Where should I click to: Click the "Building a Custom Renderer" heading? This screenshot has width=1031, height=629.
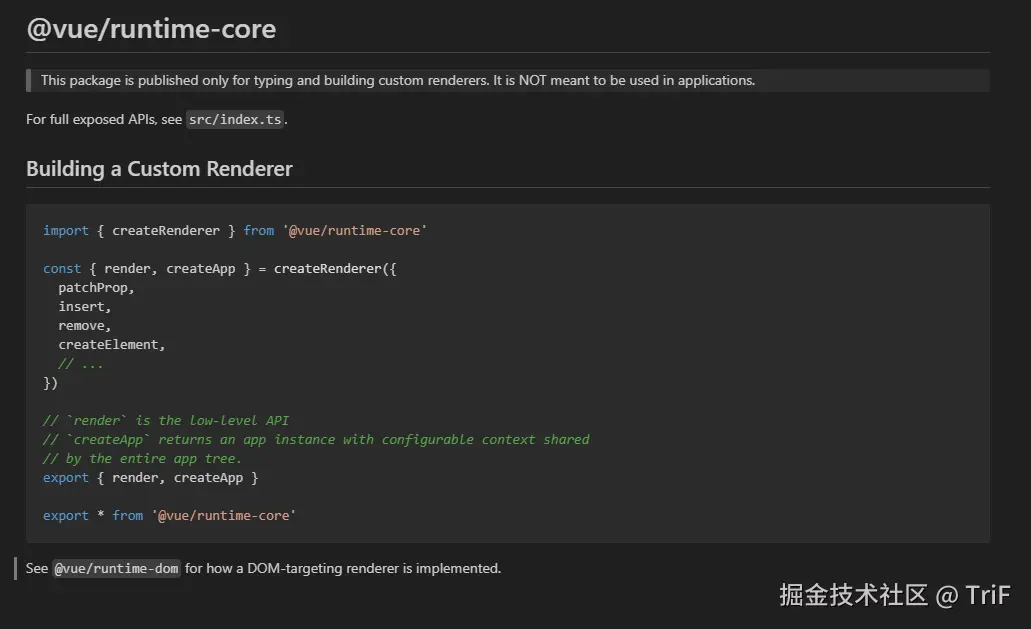(x=159, y=169)
